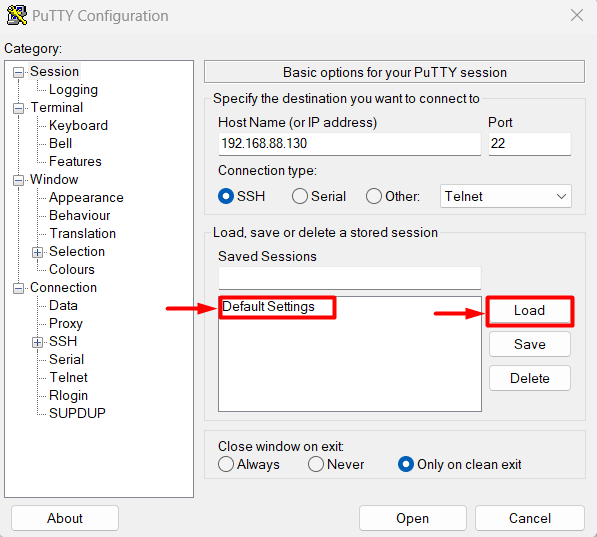Collapse the Session tree node
This screenshot has height=537, width=597.
pyautogui.click(x=18, y=72)
